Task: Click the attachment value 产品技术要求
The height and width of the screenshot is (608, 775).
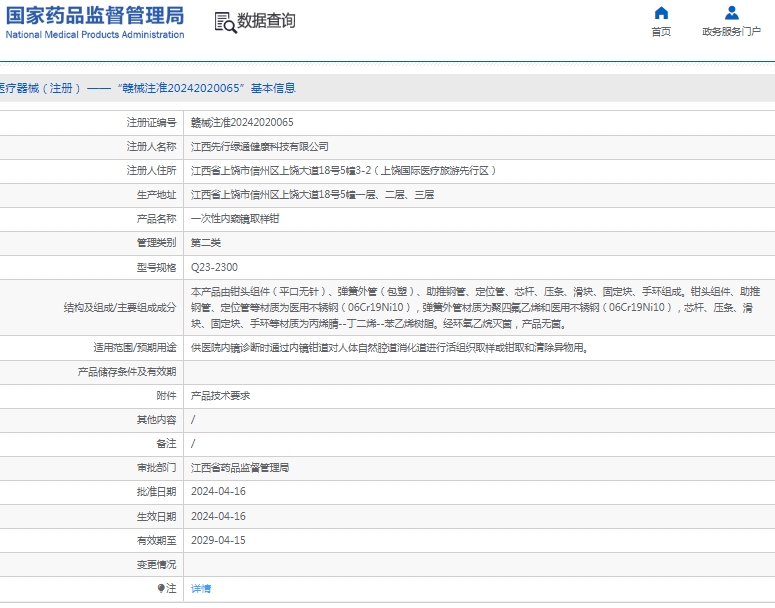Action: coord(220,395)
